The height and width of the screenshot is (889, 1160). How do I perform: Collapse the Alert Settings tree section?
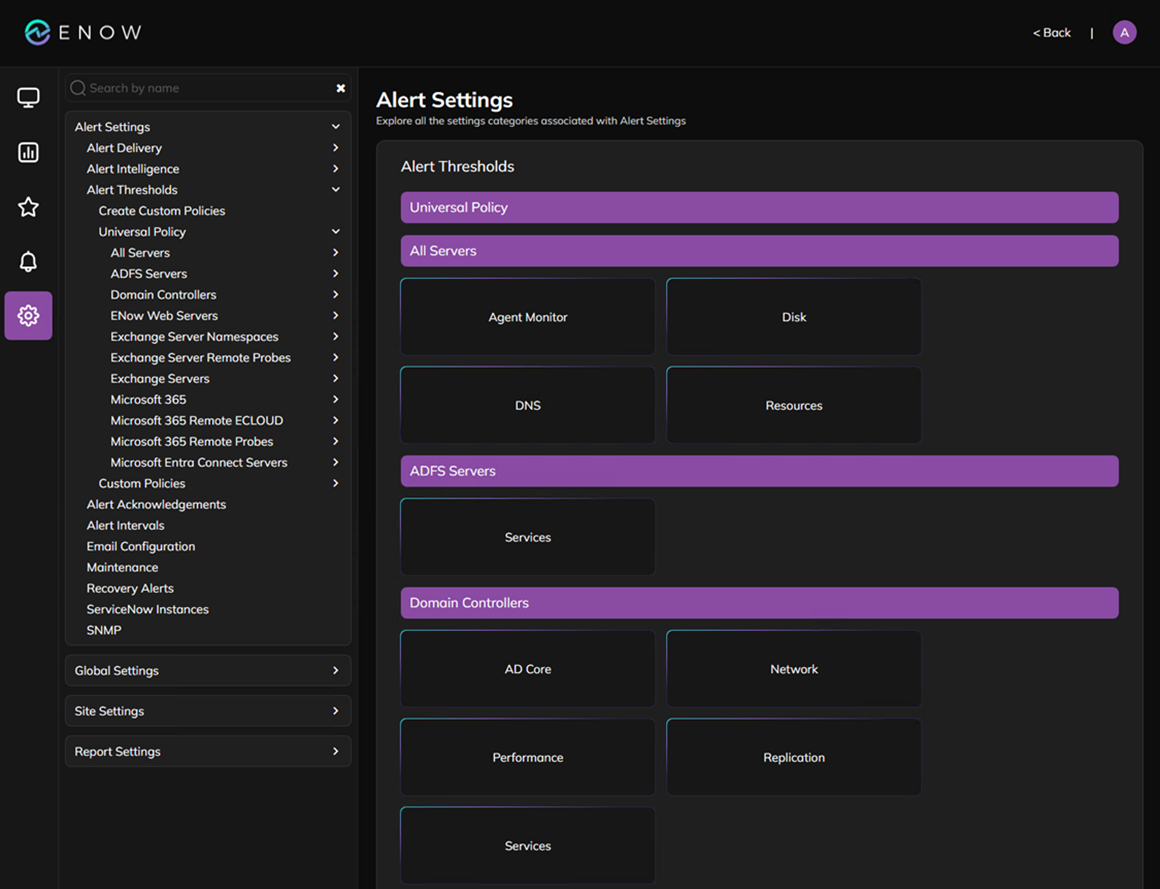pos(335,127)
